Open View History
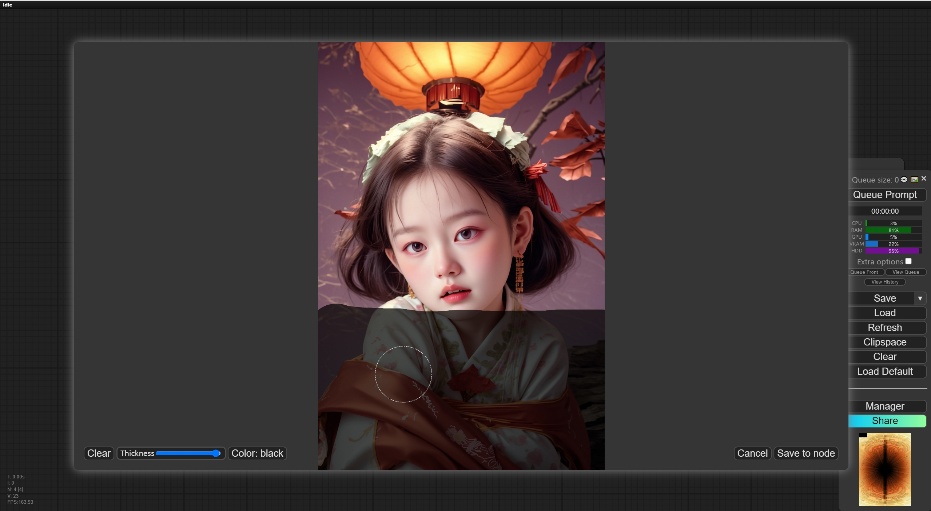 [x=885, y=282]
